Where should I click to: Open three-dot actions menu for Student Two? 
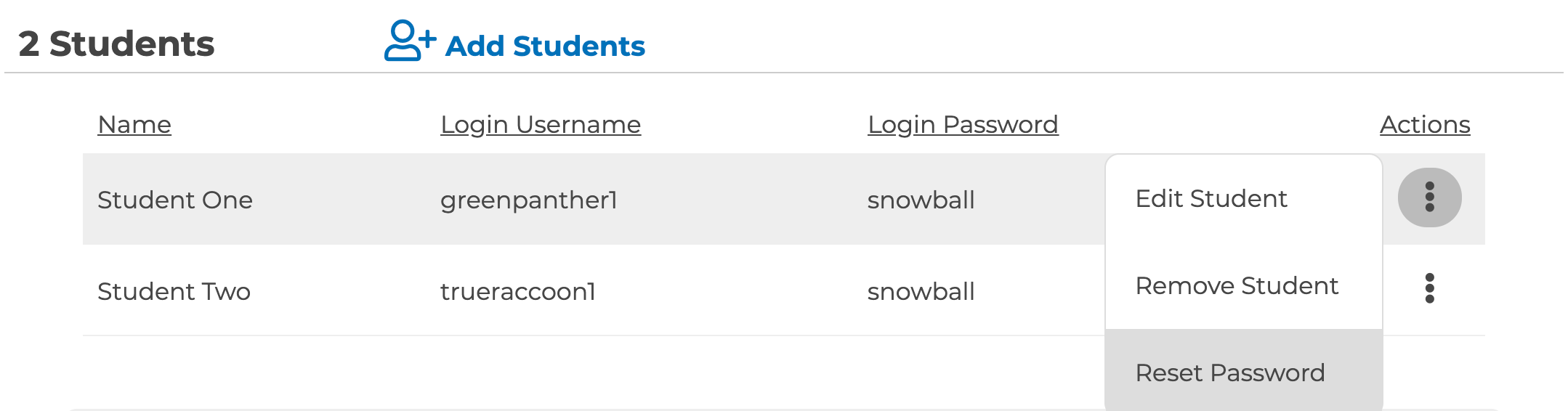click(x=1428, y=288)
